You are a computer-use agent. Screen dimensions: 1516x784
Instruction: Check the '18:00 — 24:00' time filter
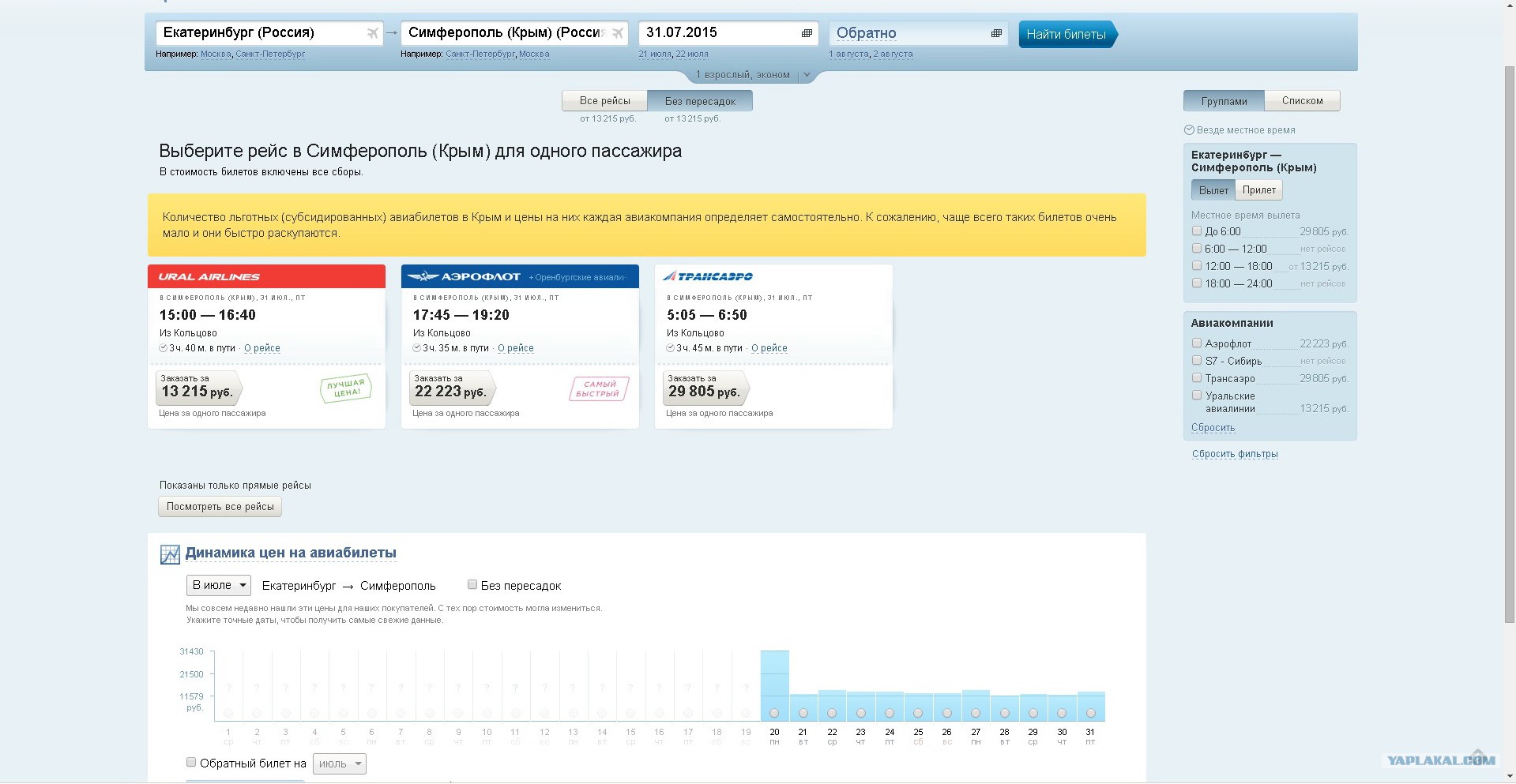click(1196, 283)
